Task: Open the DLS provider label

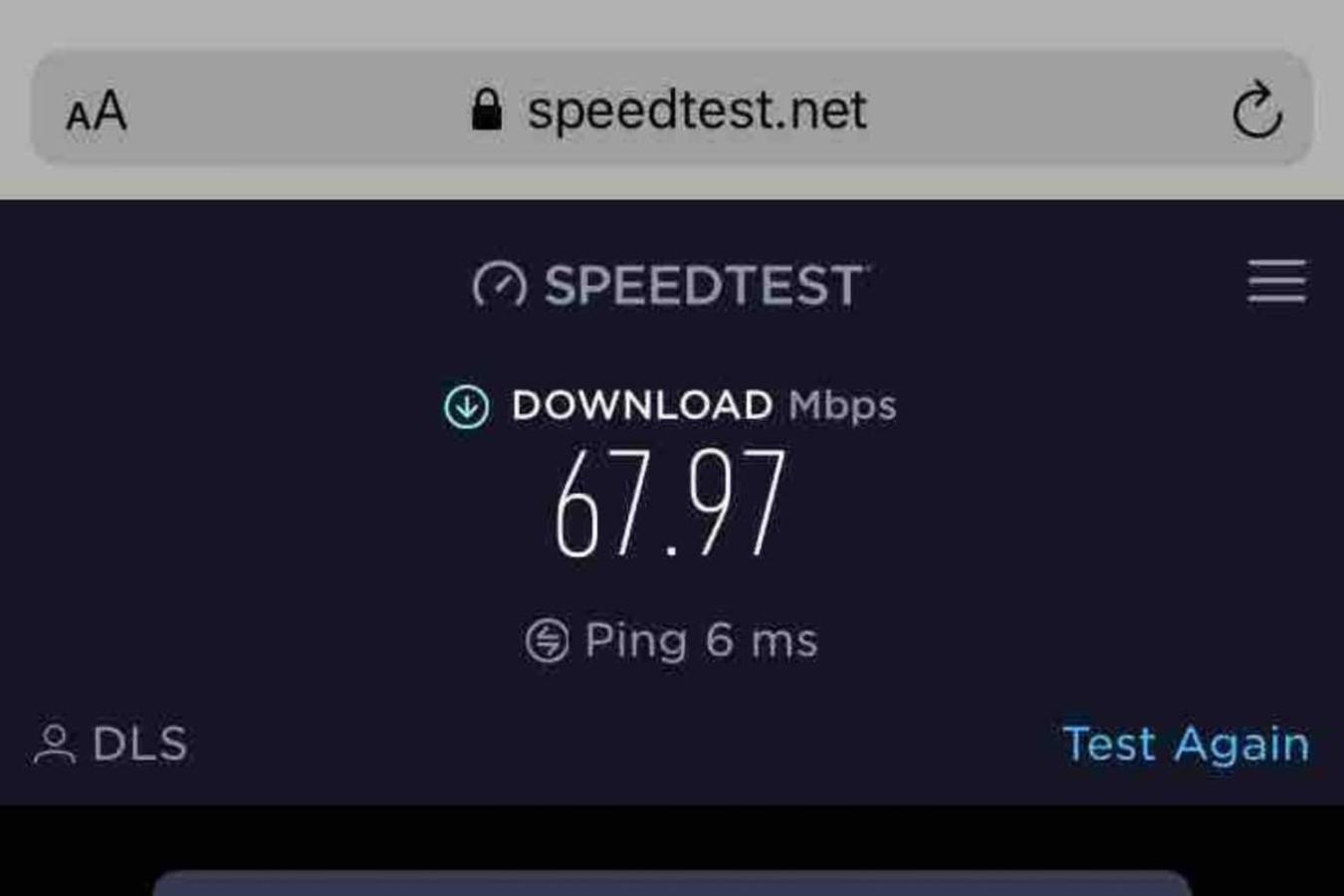Action: click(x=139, y=745)
